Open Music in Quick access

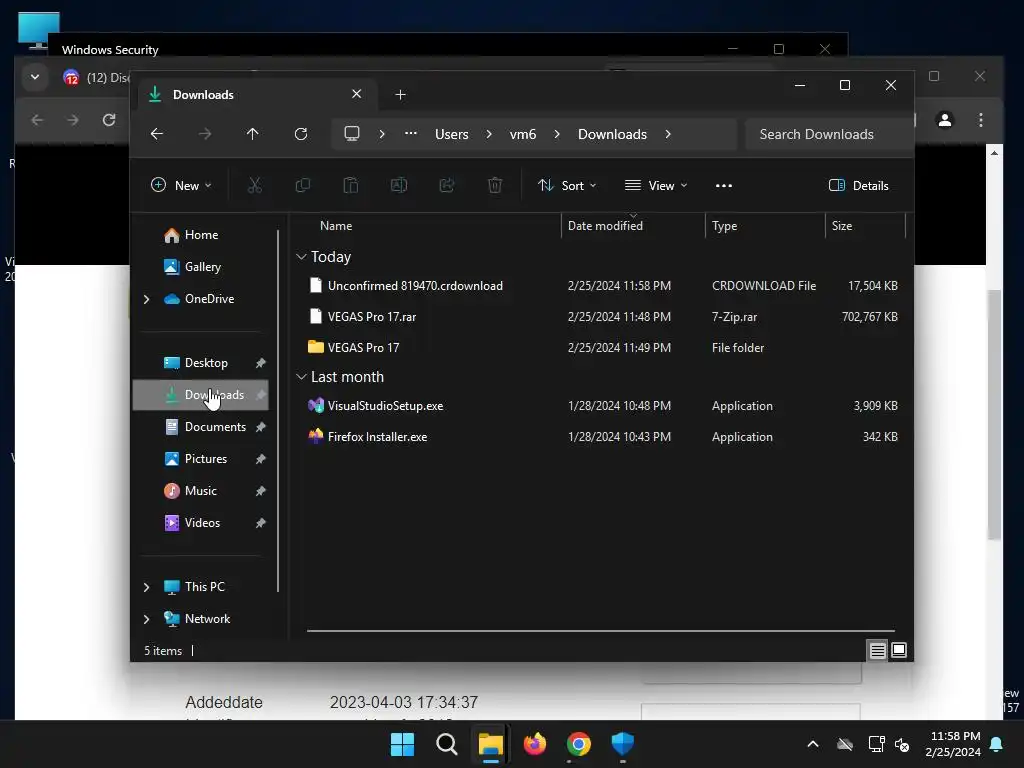[200, 491]
